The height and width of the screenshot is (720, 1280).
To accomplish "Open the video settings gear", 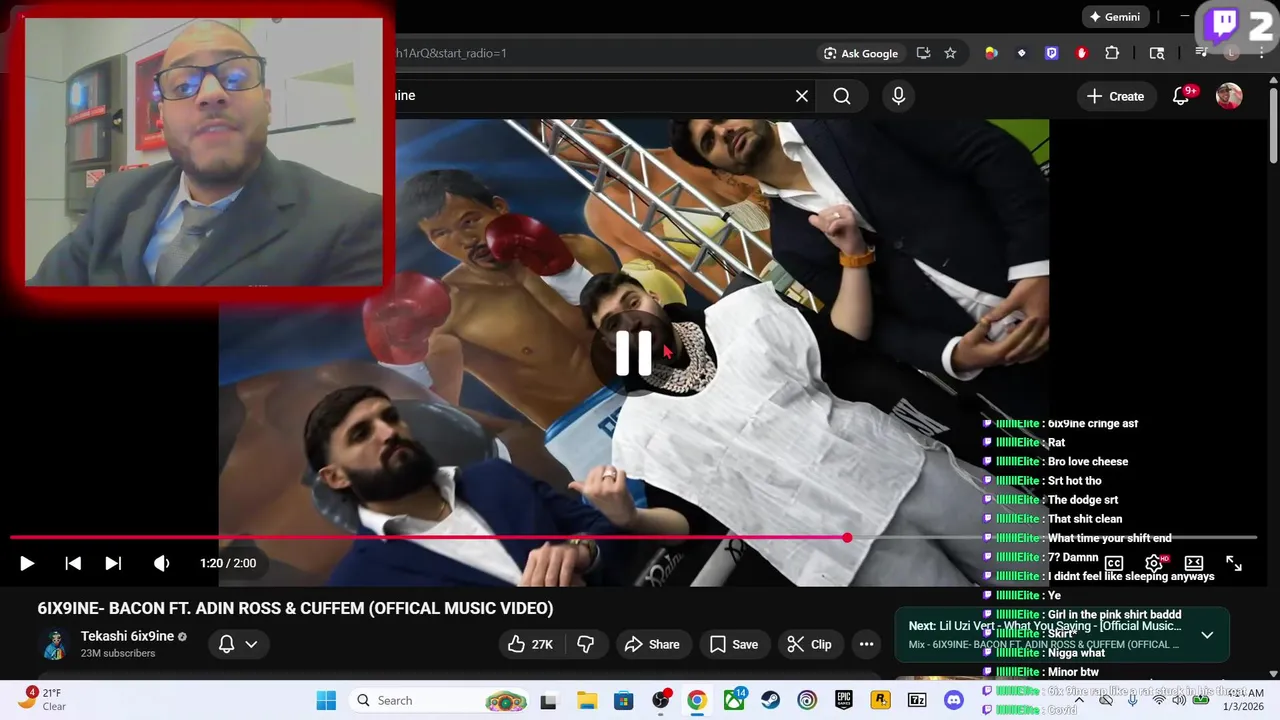I will tap(1154, 564).
